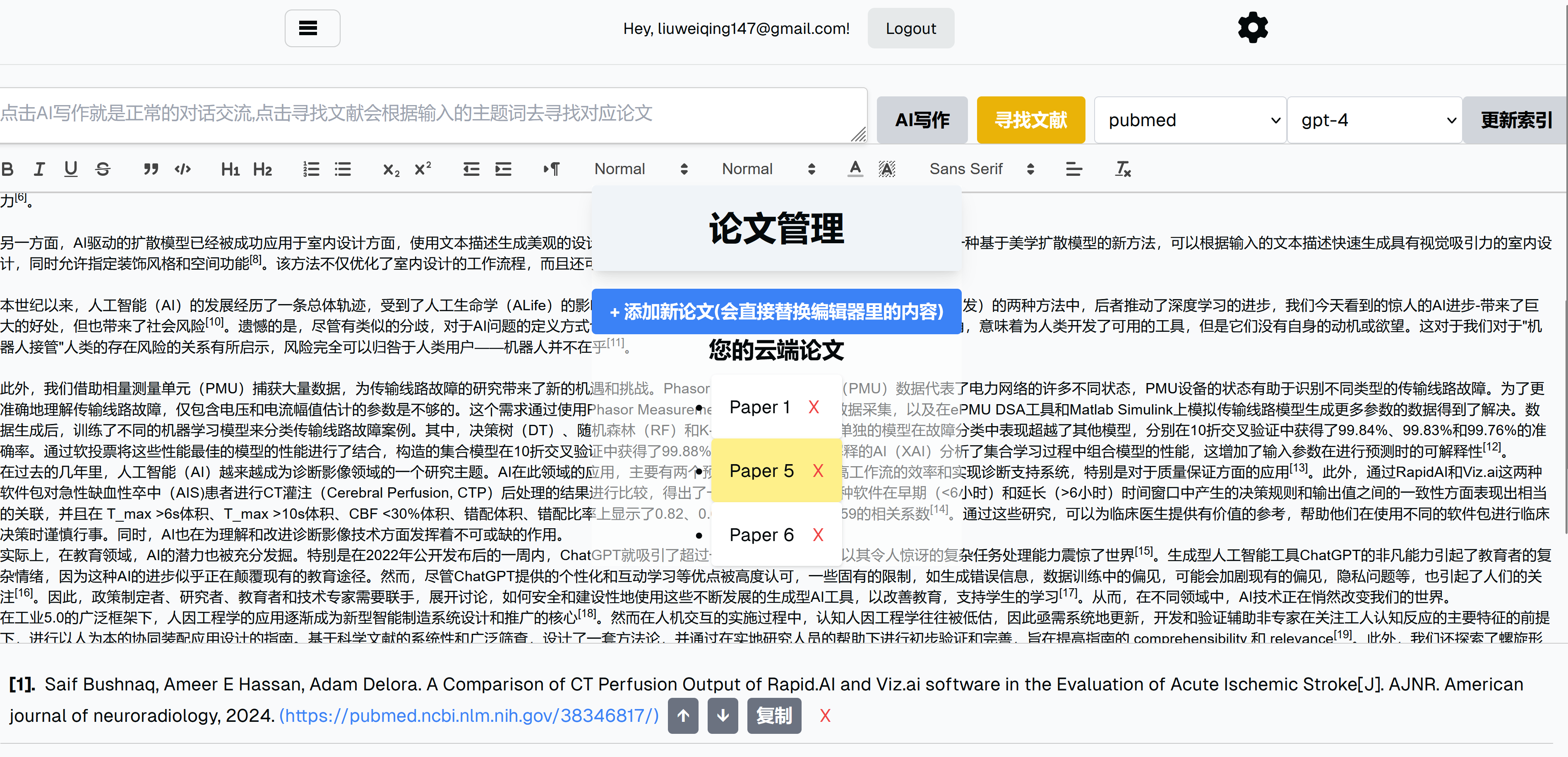Image resolution: width=1568 pixels, height=757 pixels.
Task: Log out of the account
Action: pos(910,28)
